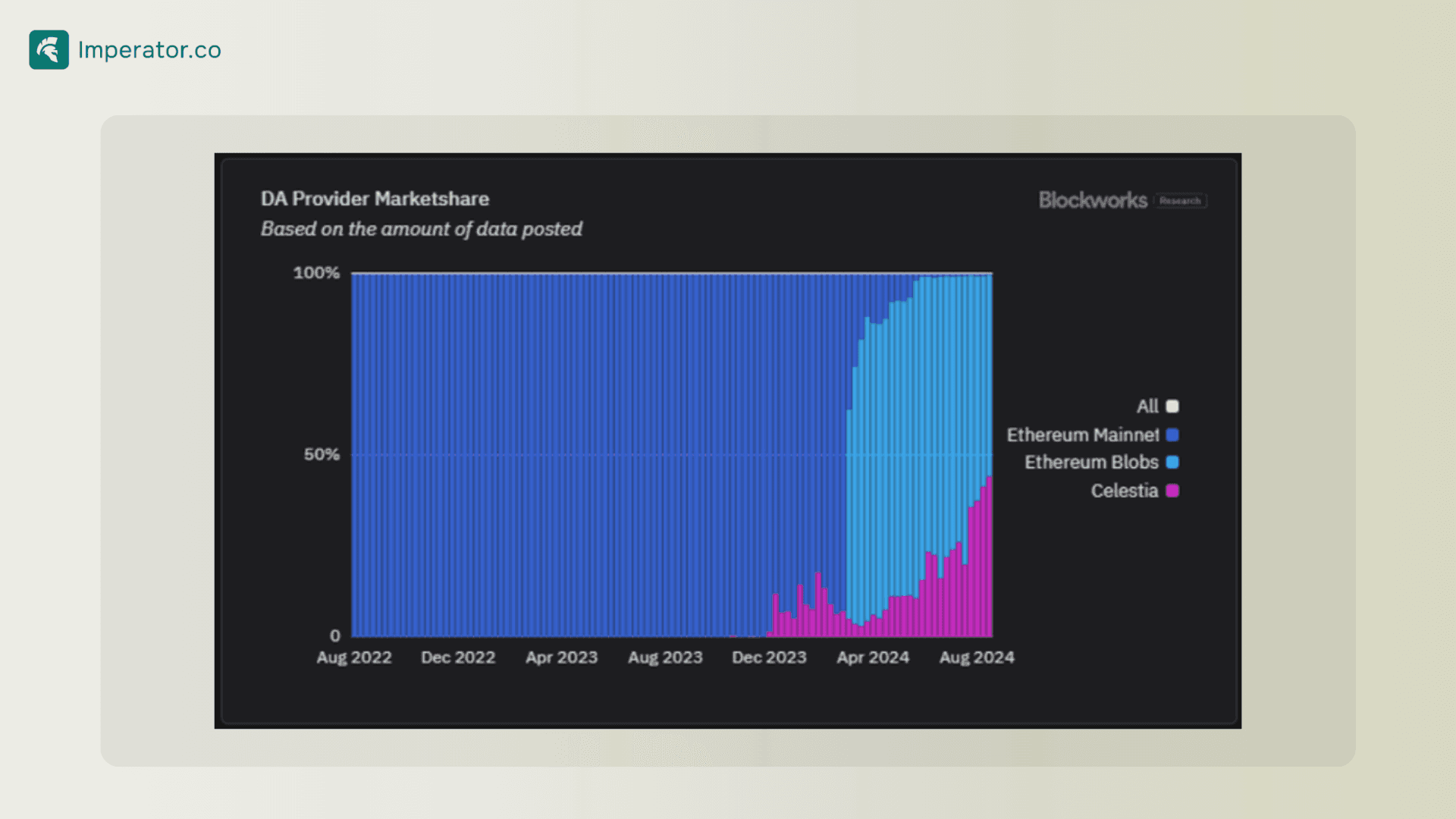
Task: Select the Ethereum Blobs legend label
Action: [1091, 462]
